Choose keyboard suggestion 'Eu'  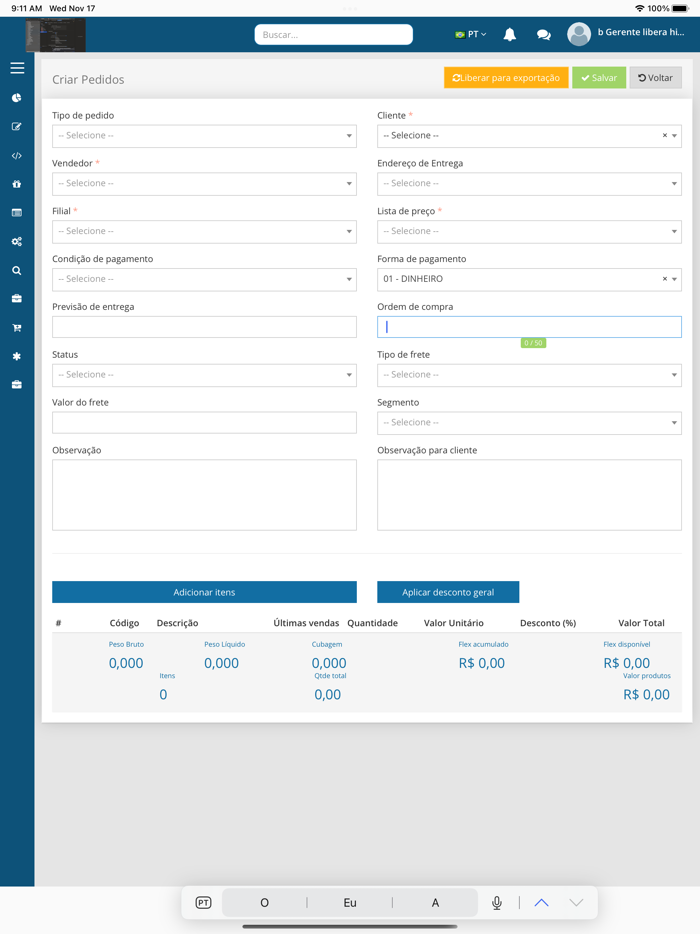click(x=350, y=903)
